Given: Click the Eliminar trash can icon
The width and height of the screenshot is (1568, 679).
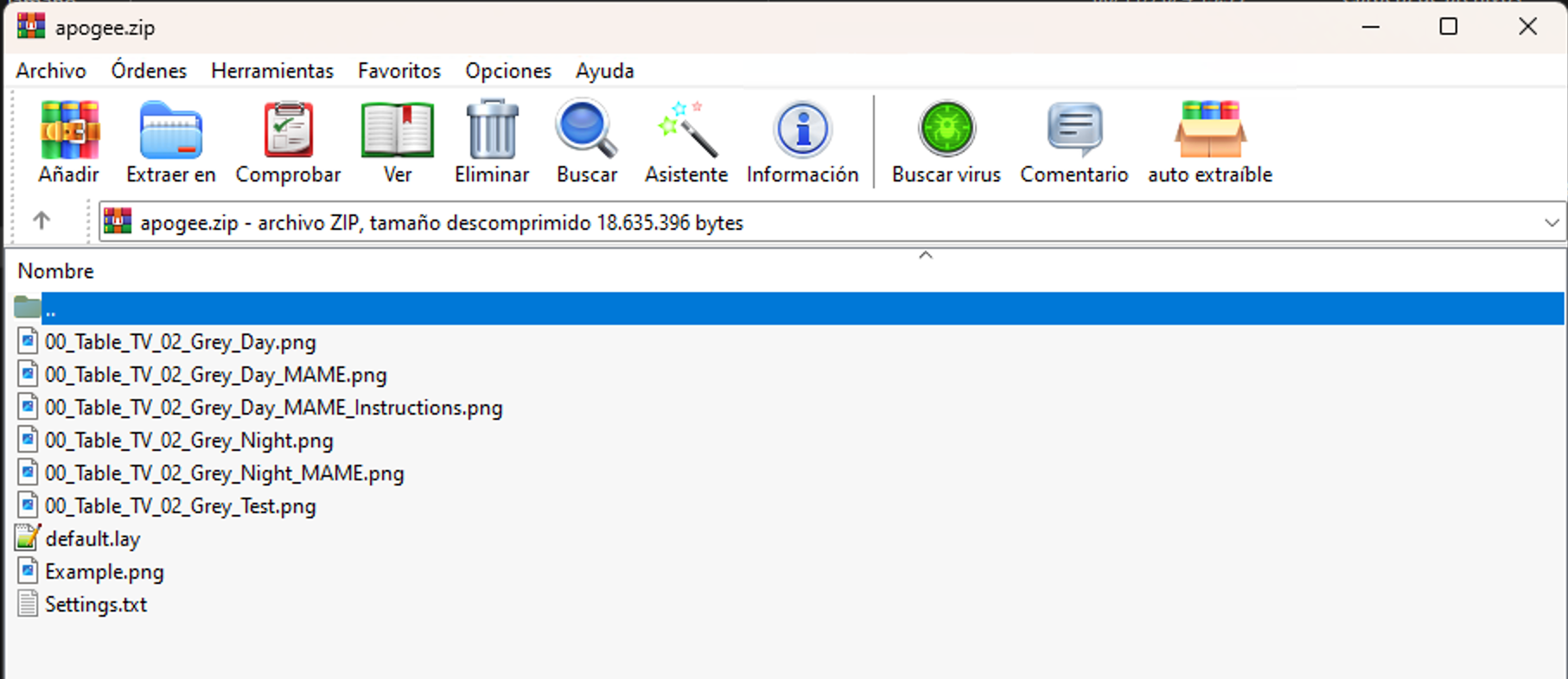Looking at the screenshot, I should point(492,131).
